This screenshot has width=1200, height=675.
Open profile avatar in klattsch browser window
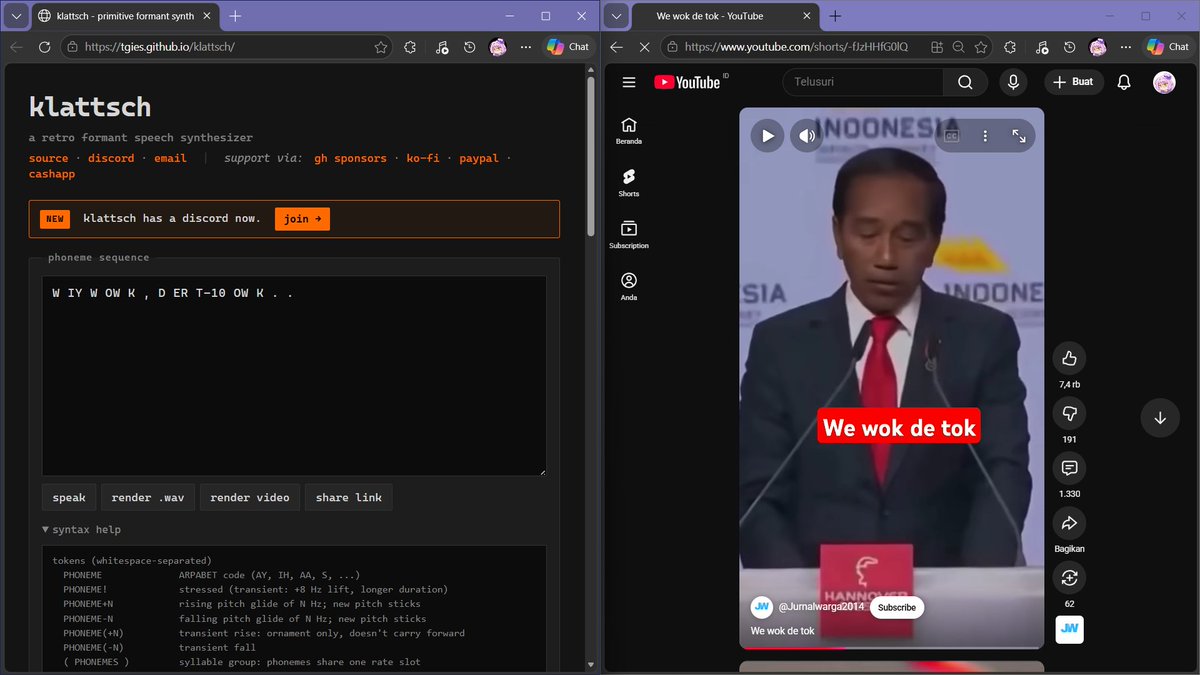click(x=498, y=47)
